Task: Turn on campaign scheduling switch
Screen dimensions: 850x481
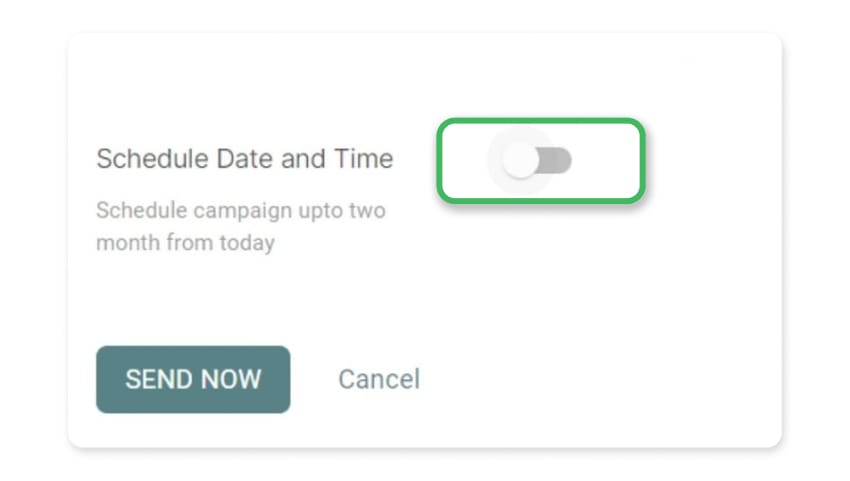Action: click(536, 161)
